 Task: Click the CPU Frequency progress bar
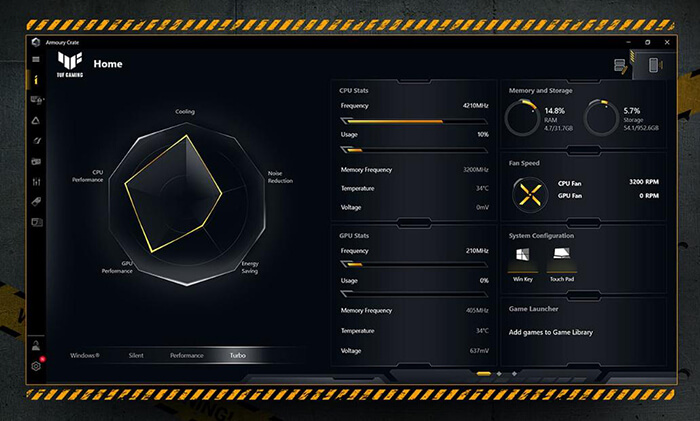click(413, 121)
